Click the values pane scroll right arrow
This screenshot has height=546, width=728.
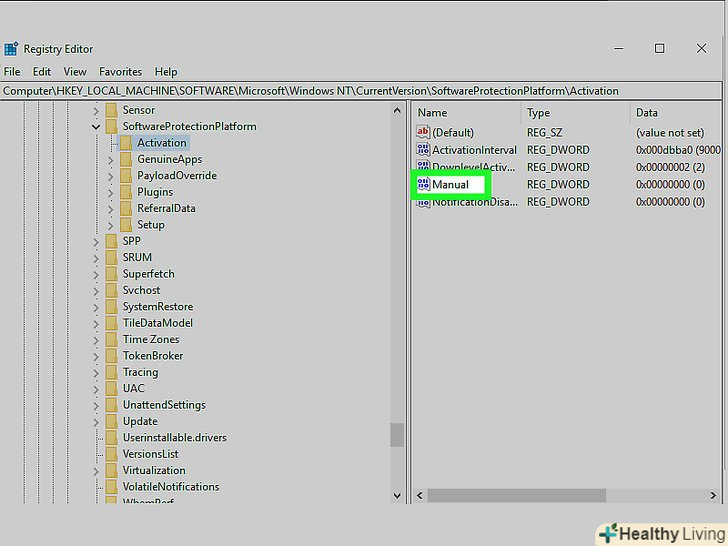[713, 495]
